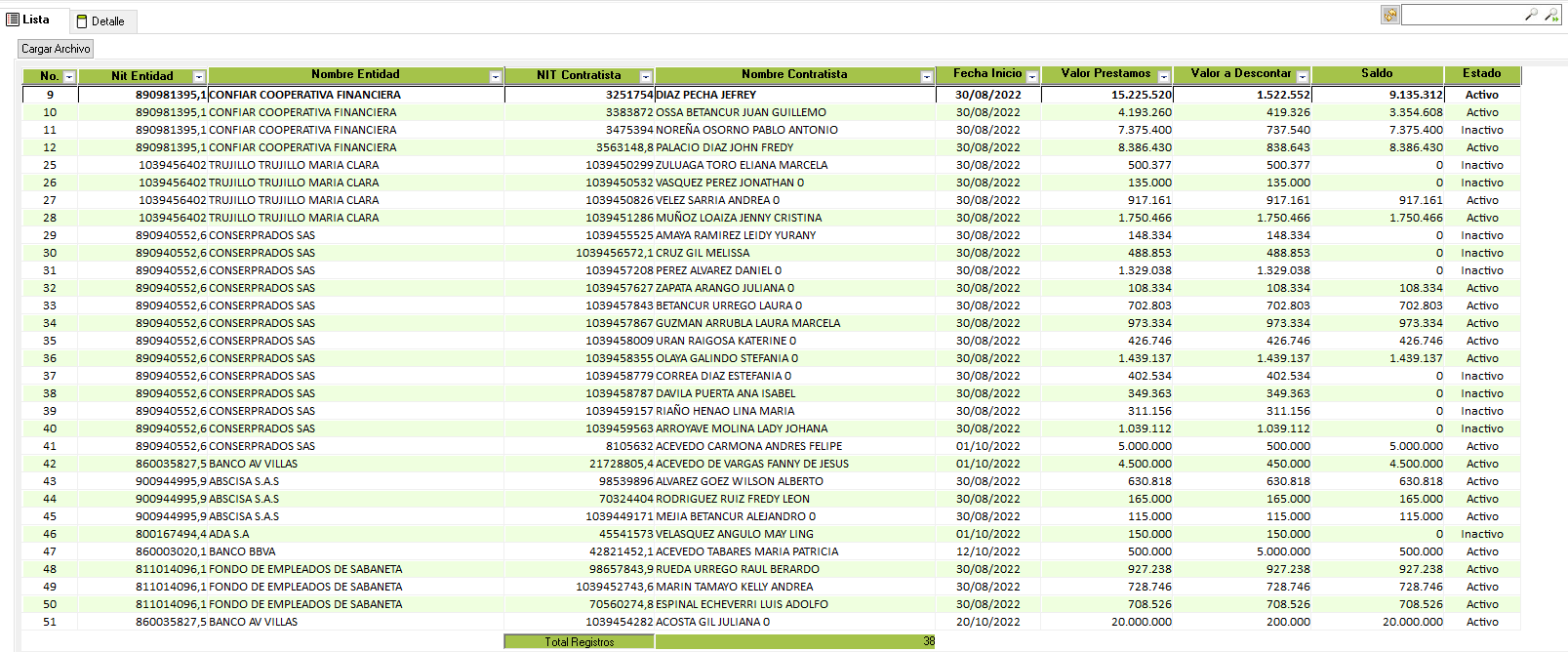Viewport: 1568px width, 652px height.
Task: Select the Lista tab
Action: 29,20
